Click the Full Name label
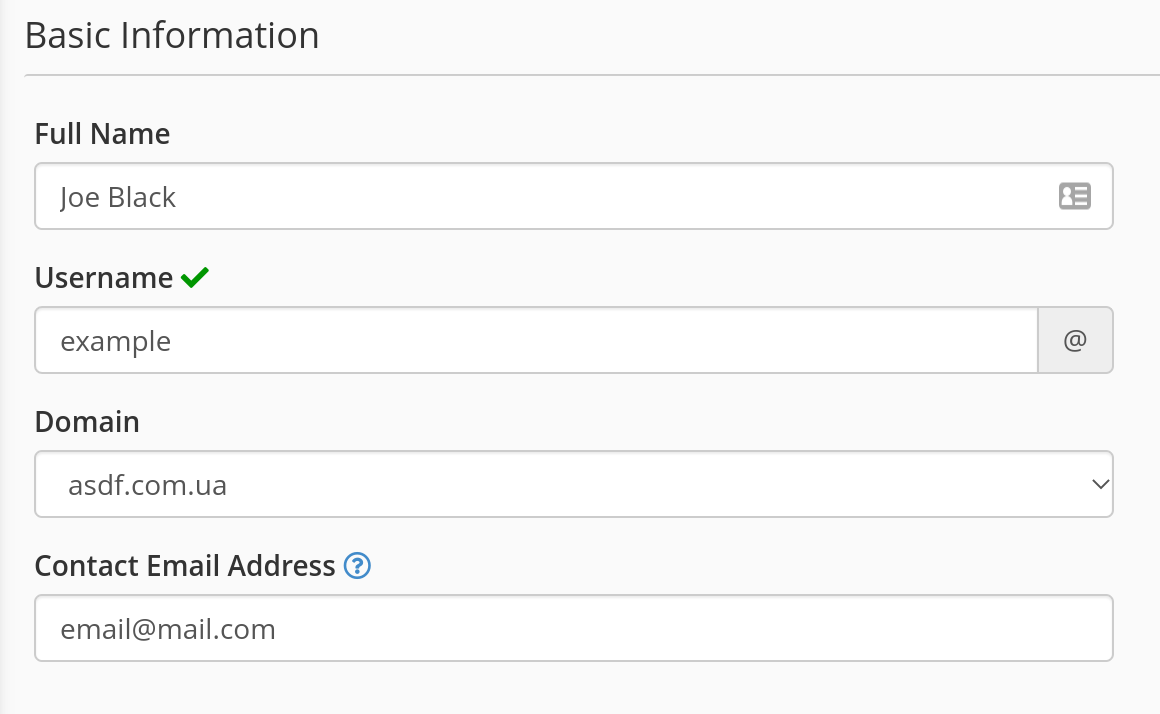This screenshot has height=714, width=1160. pyautogui.click(x=102, y=134)
